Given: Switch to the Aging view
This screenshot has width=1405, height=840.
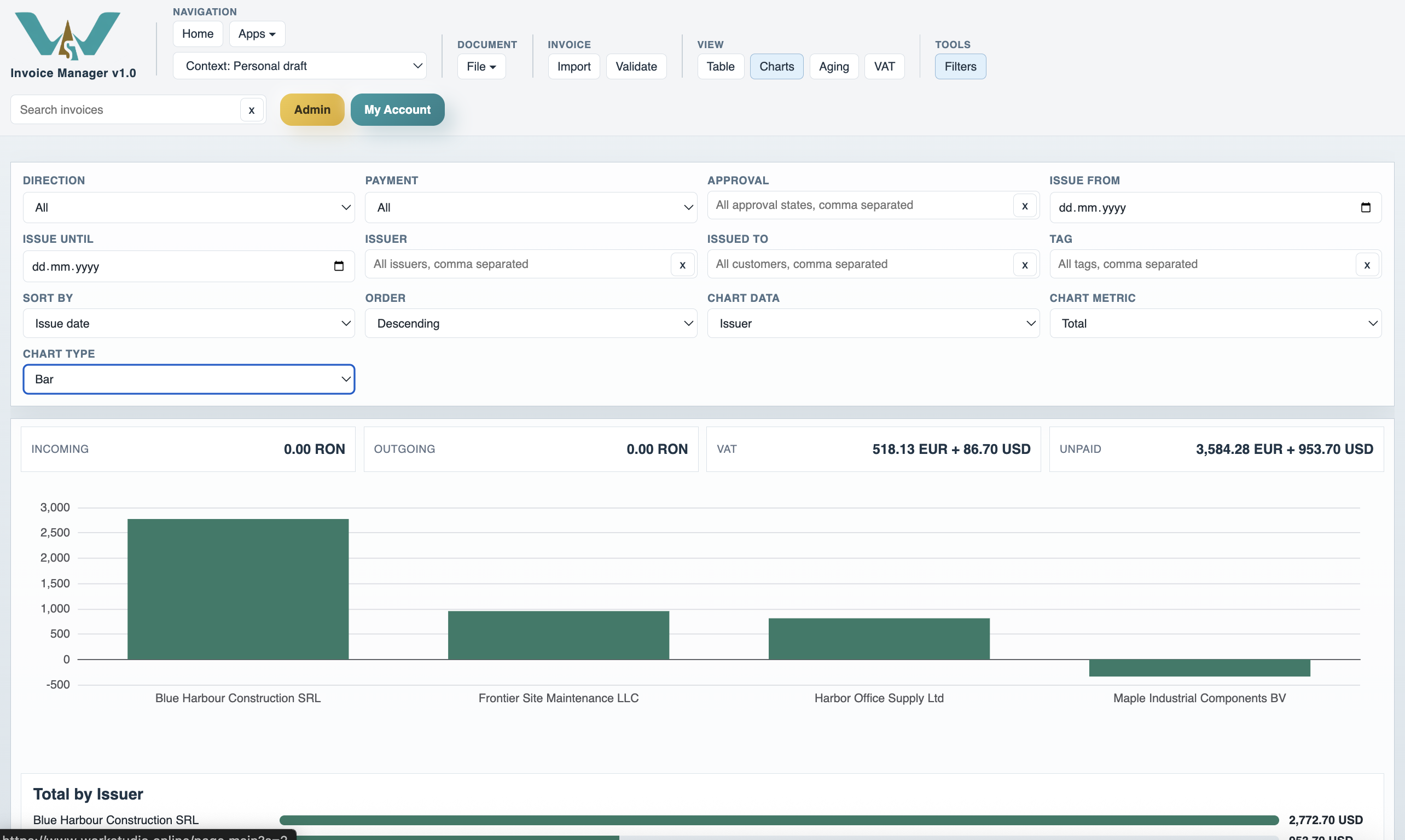Looking at the screenshot, I should [x=834, y=66].
